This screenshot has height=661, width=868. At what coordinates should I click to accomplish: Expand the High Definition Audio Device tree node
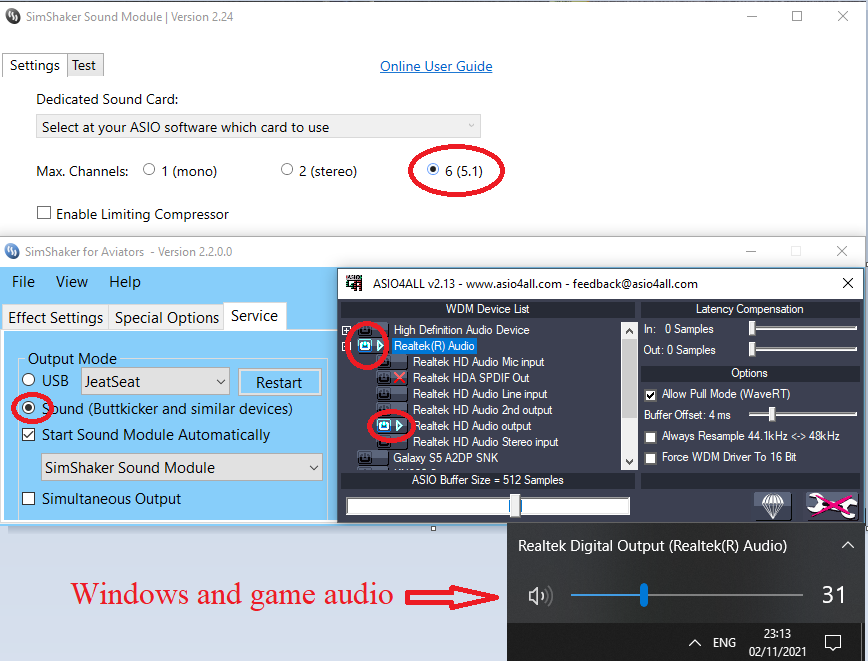(x=346, y=330)
